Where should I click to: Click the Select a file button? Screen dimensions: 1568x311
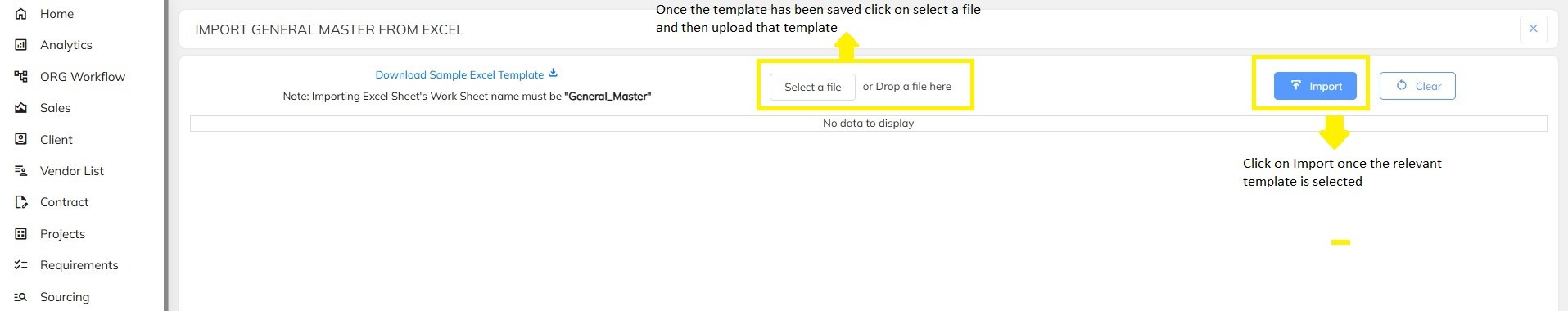coord(812,87)
